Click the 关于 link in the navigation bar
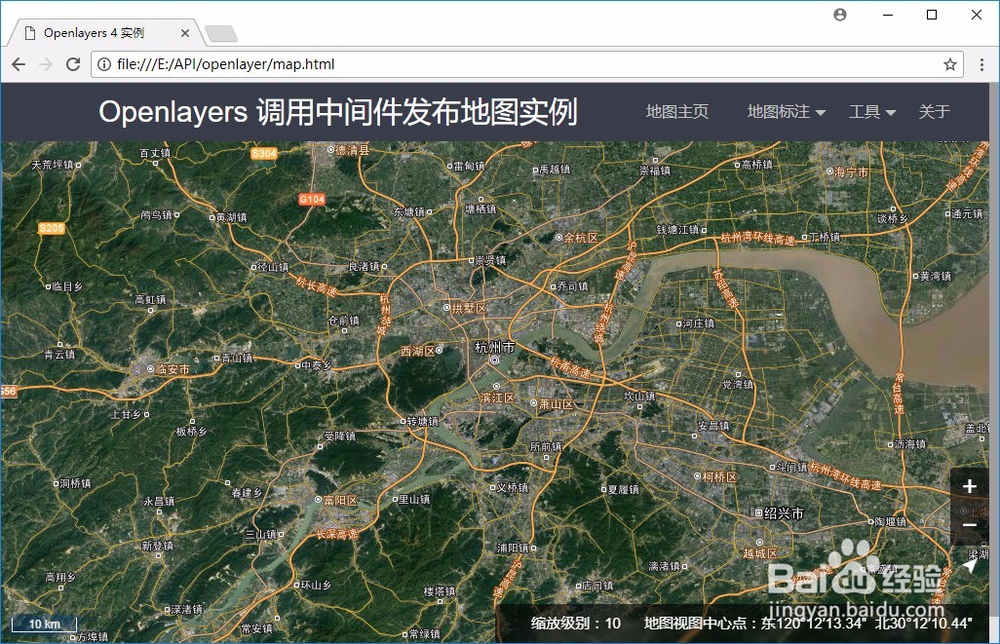The width and height of the screenshot is (1000, 644). coord(935,112)
